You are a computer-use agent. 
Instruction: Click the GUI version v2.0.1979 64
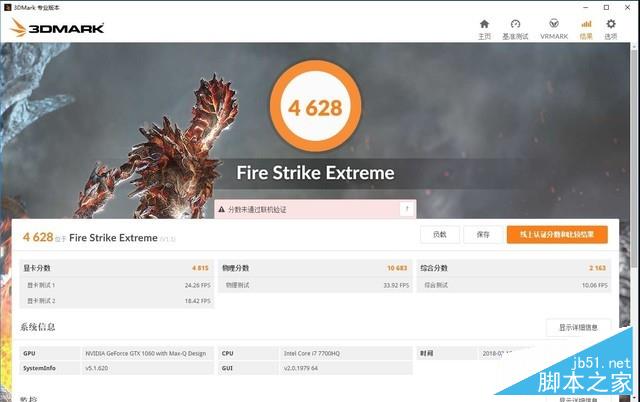(x=301, y=368)
